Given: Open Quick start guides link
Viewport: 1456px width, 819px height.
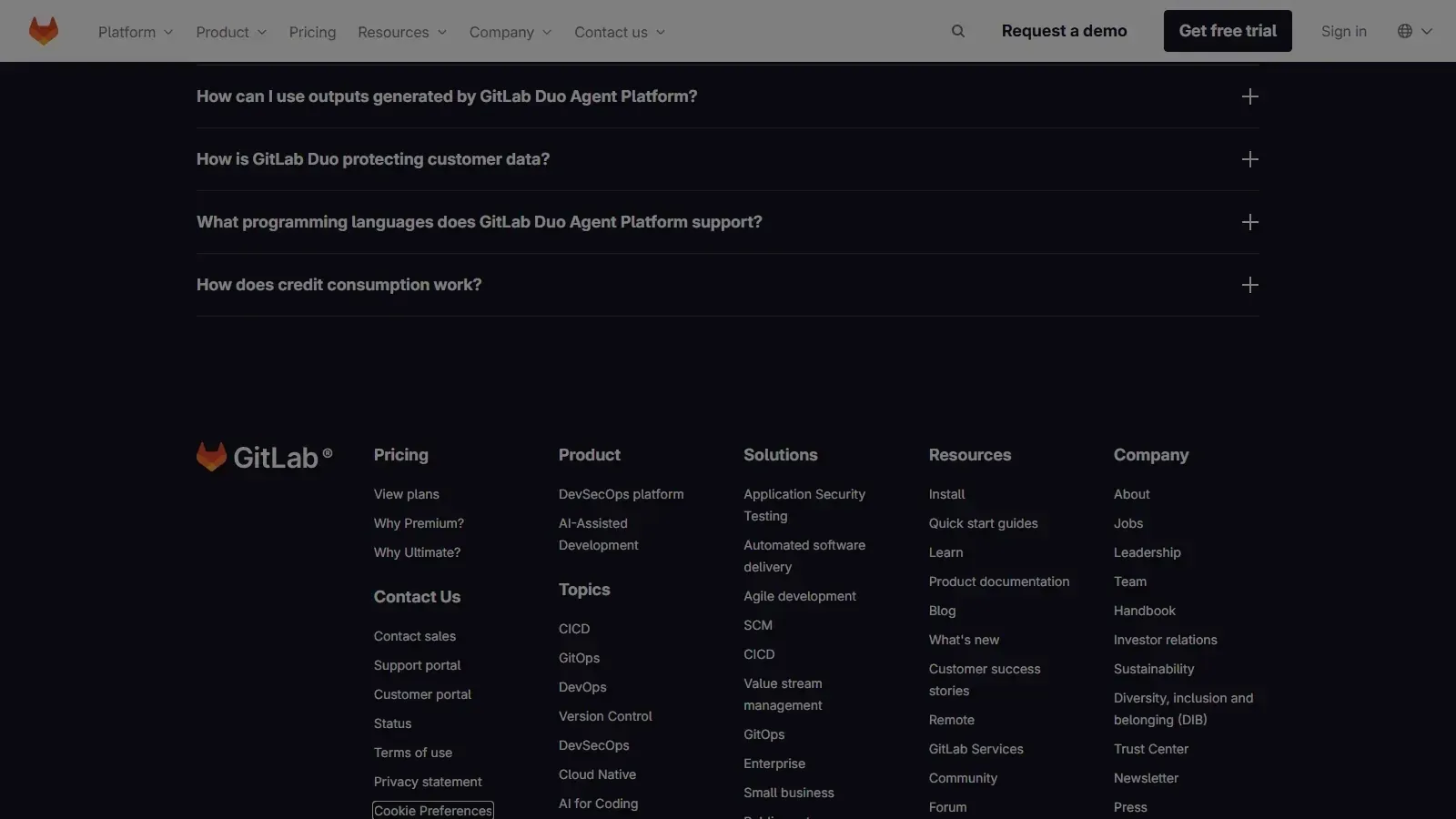Looking at the screenshot, I should coord(983,523).
